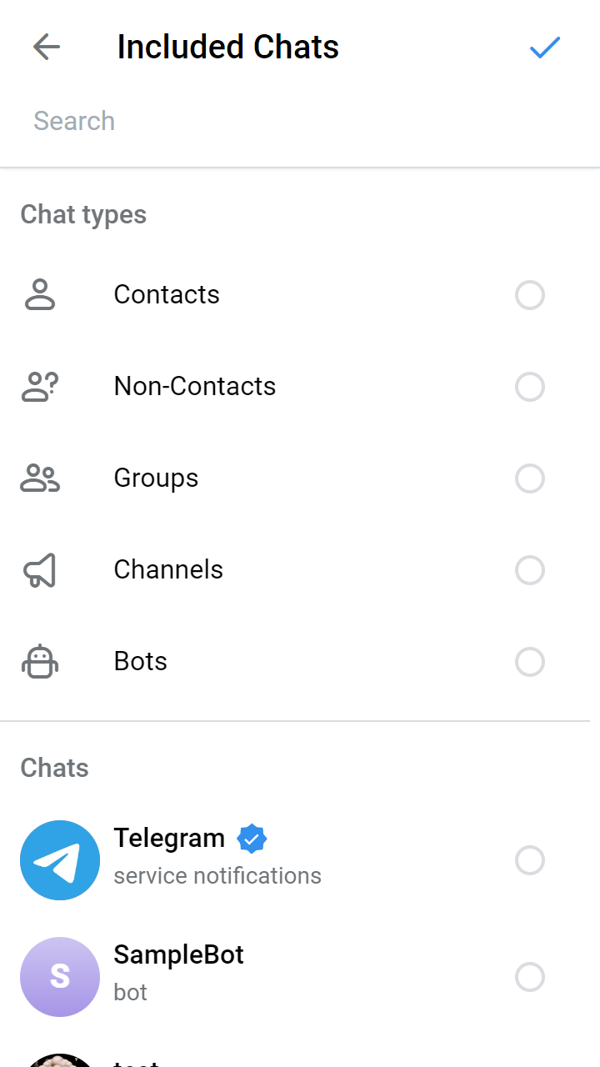Include the Telegram chat via its radio button

tap(530, 860)
